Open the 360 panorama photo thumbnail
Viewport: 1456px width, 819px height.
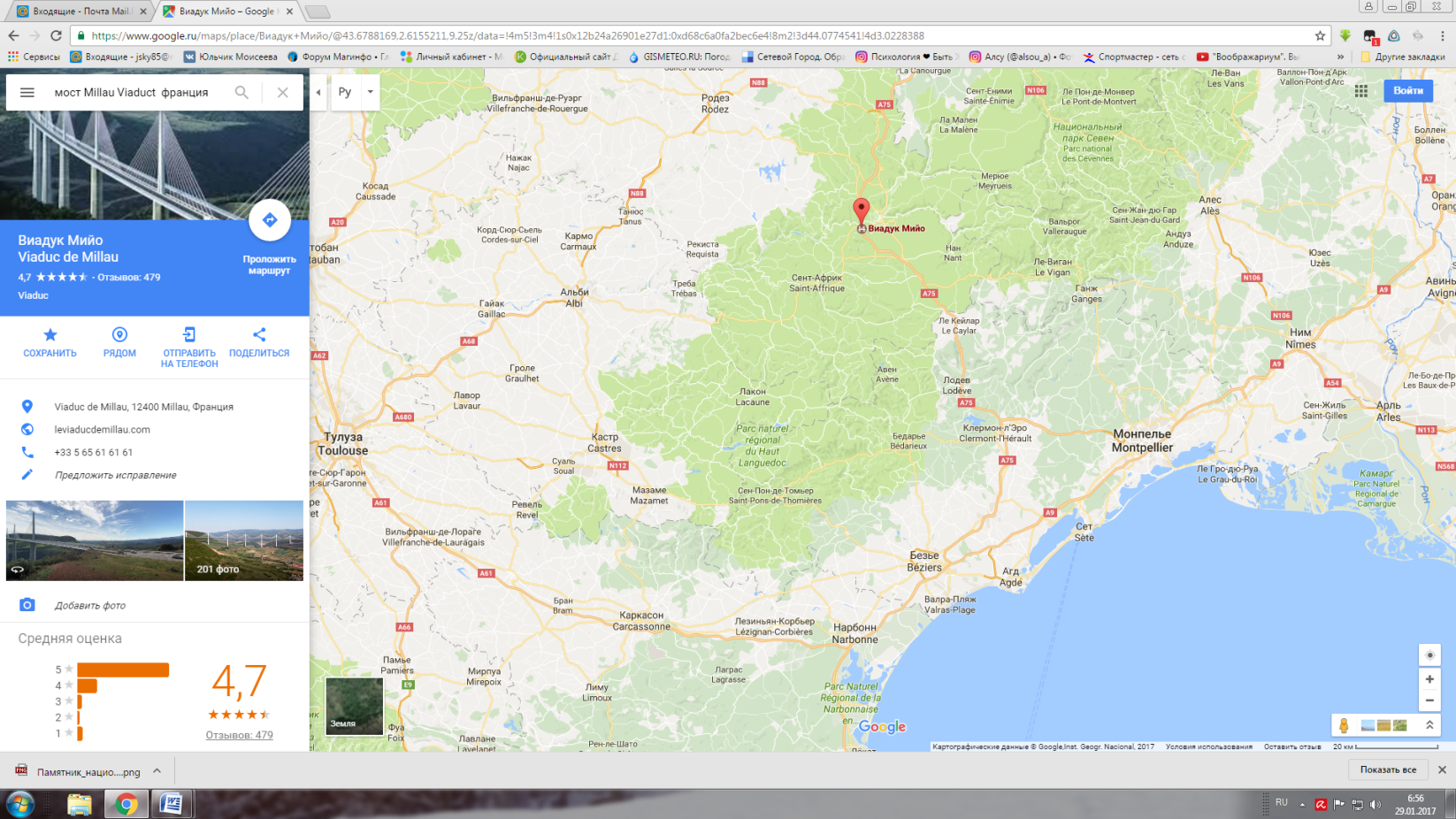point(95,540)
